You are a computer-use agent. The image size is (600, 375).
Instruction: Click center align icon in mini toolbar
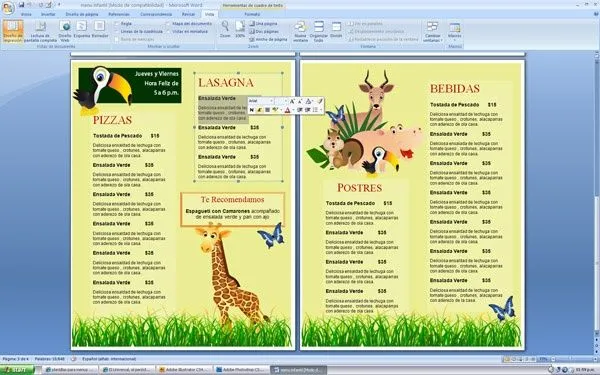[267, 110]
